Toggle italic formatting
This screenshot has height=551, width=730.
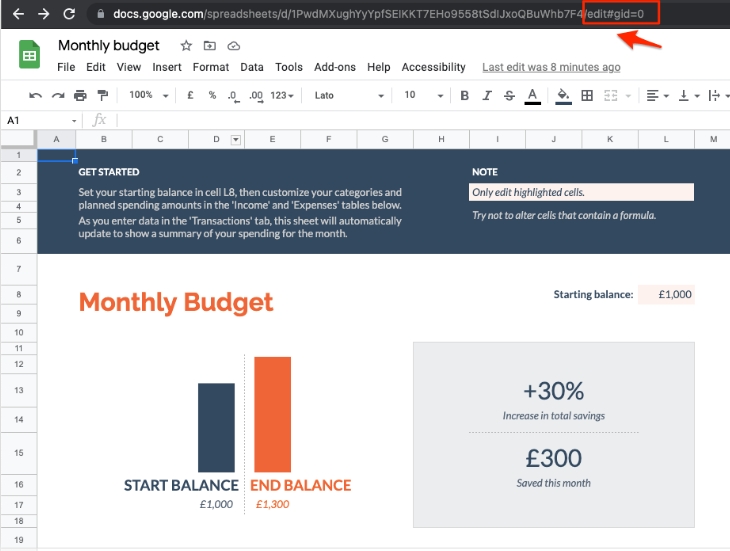[487, 95]
